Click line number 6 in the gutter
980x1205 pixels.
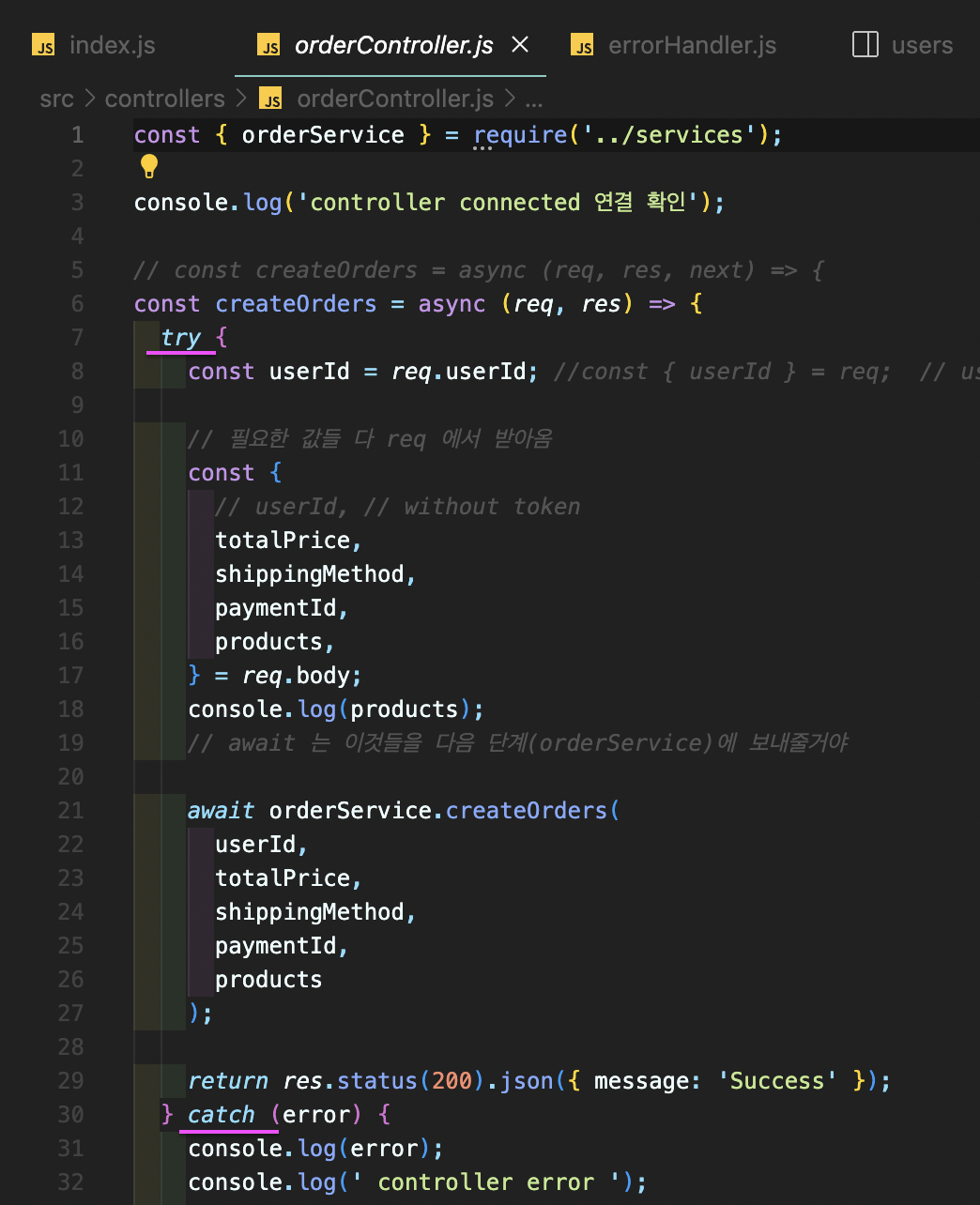point(77,304)
